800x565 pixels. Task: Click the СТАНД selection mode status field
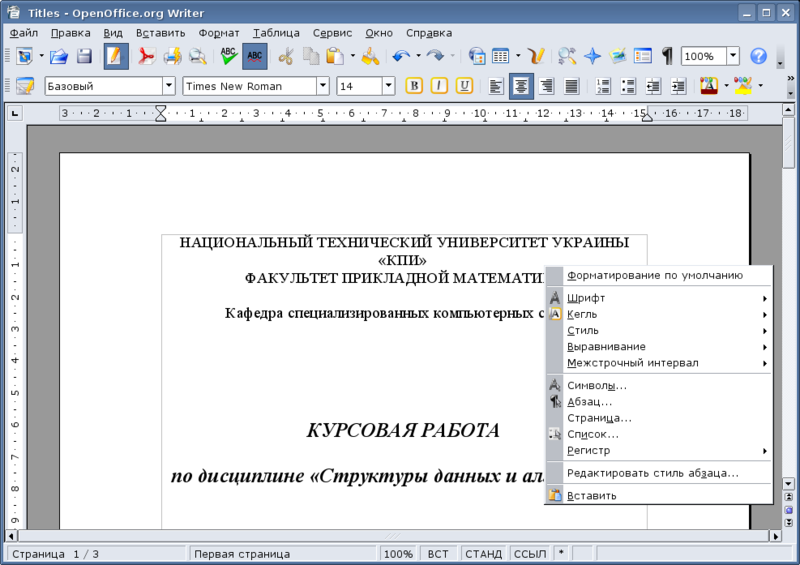pos(483,554)
